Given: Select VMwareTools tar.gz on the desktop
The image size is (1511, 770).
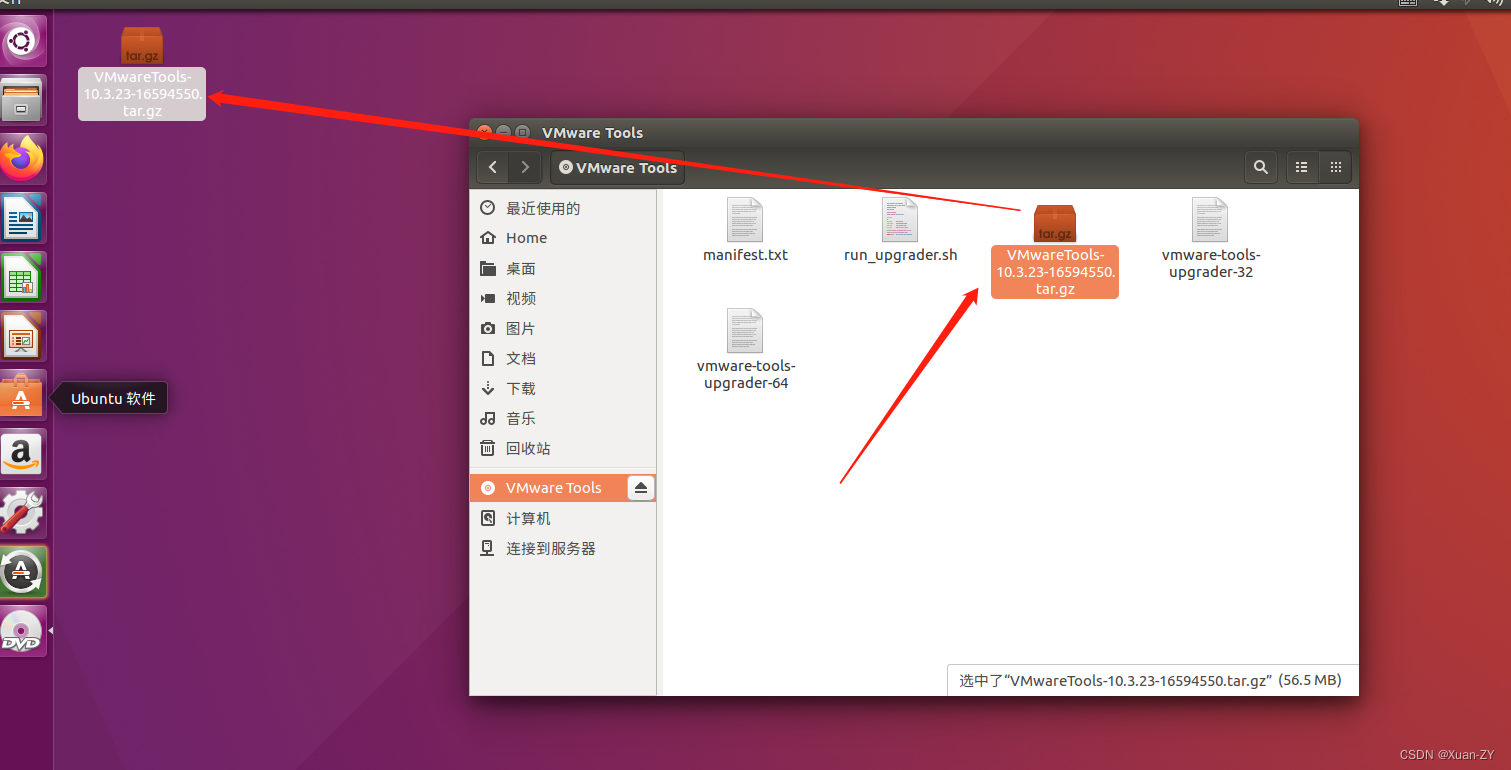Looking at the screenshot, I should tap(142, 74).
